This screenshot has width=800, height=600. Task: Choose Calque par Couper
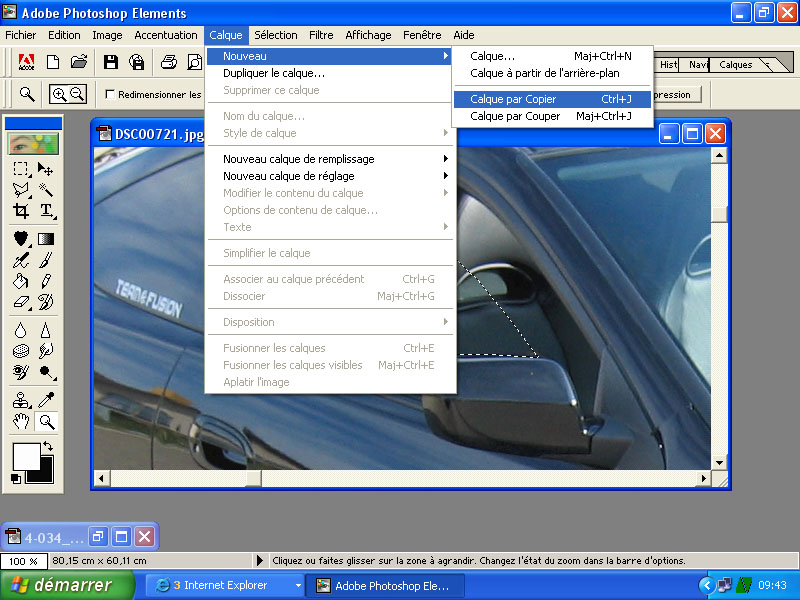tap(552, 116)
